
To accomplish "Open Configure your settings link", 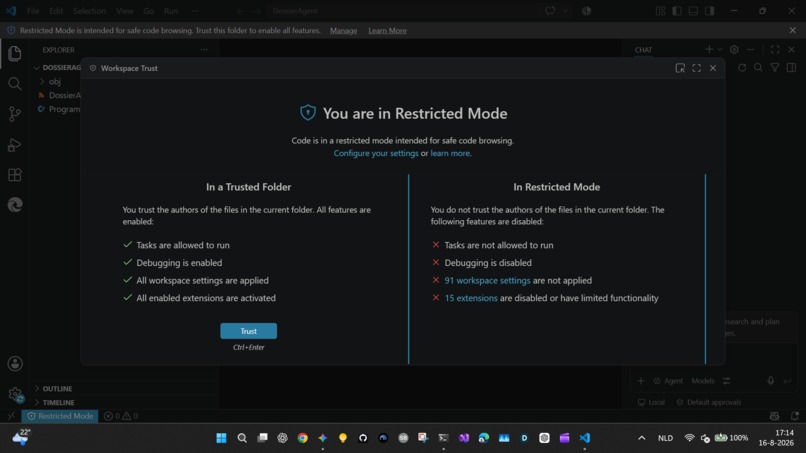I will pos(376,153).
